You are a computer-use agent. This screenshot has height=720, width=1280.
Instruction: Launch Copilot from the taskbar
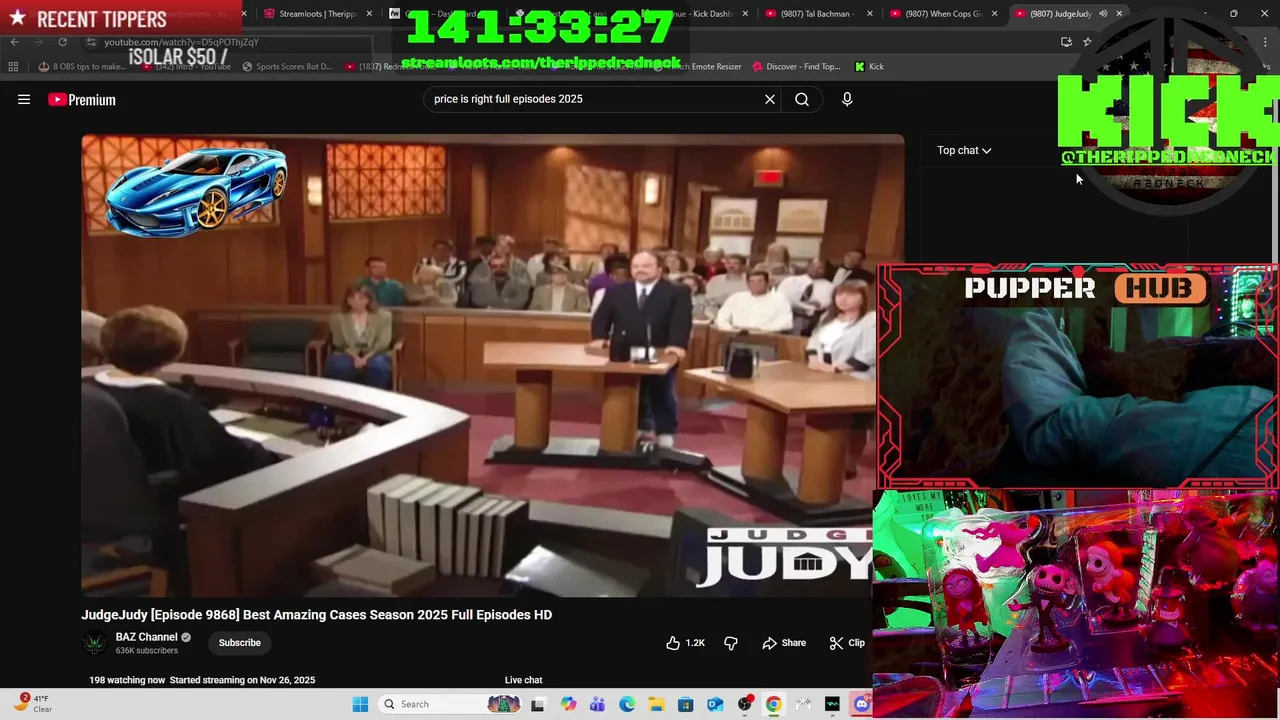568,704
